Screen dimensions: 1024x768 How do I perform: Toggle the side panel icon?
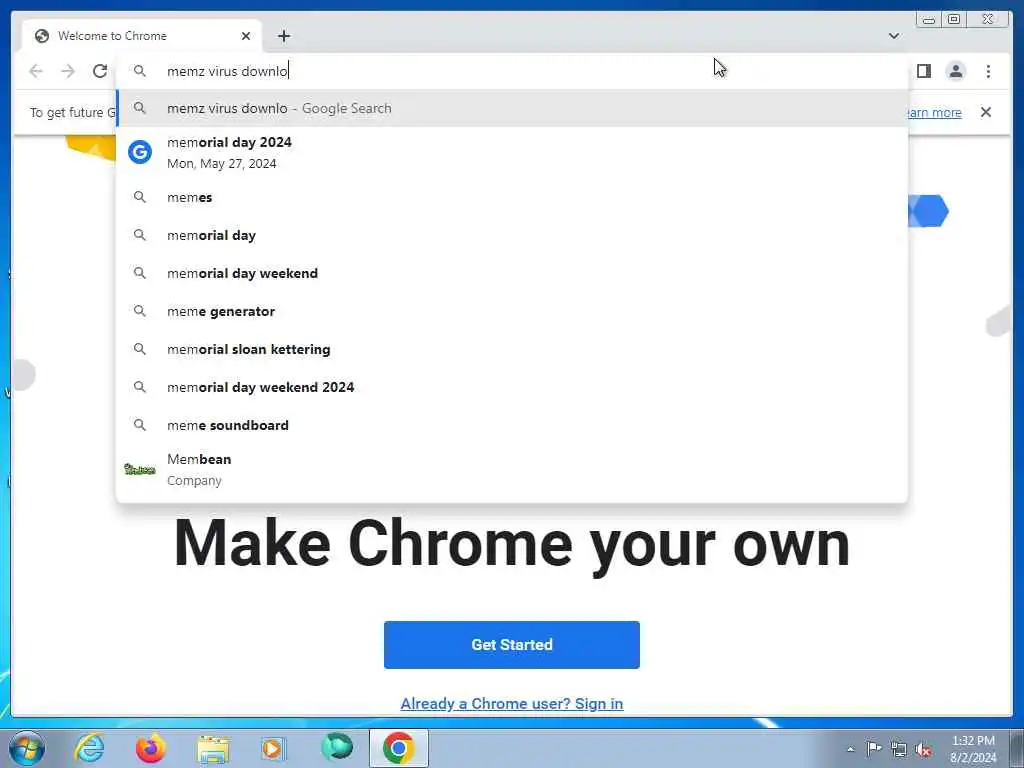point(923,71)
